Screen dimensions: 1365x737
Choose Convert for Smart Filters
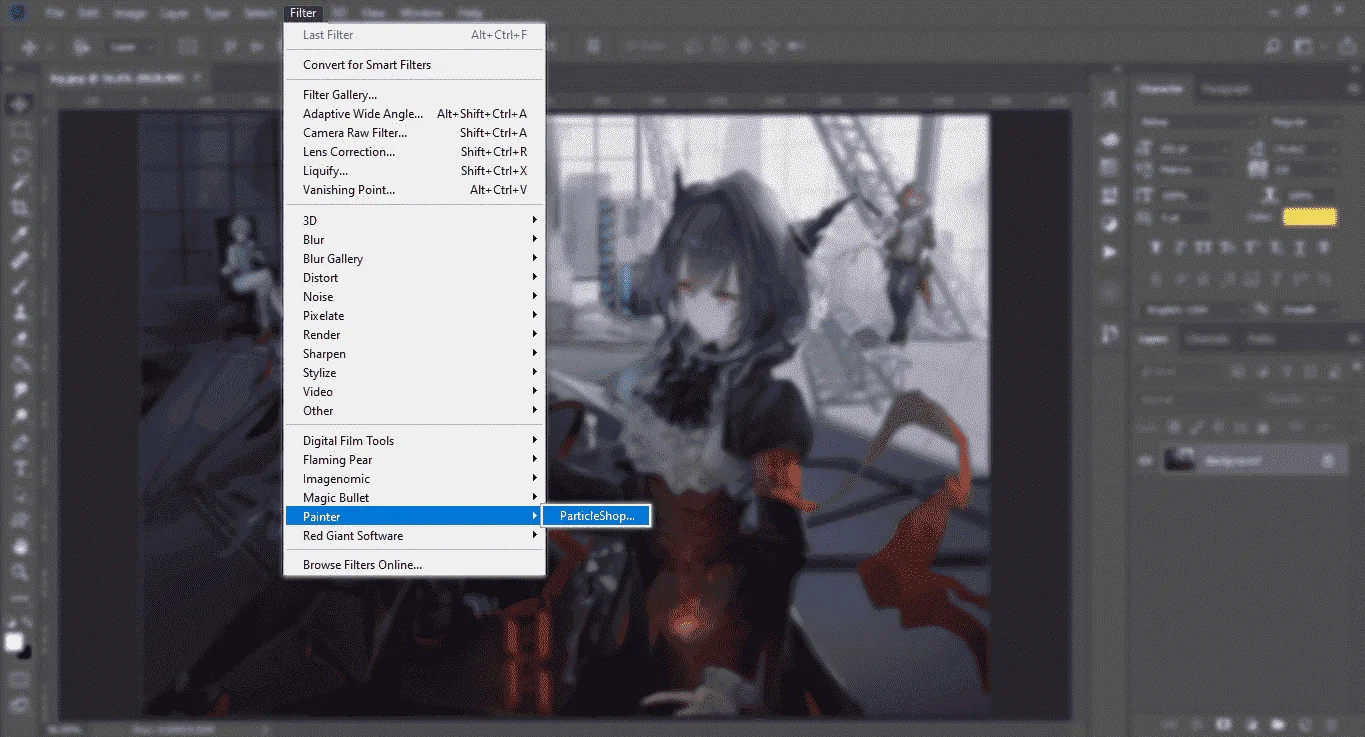(415, 65)
